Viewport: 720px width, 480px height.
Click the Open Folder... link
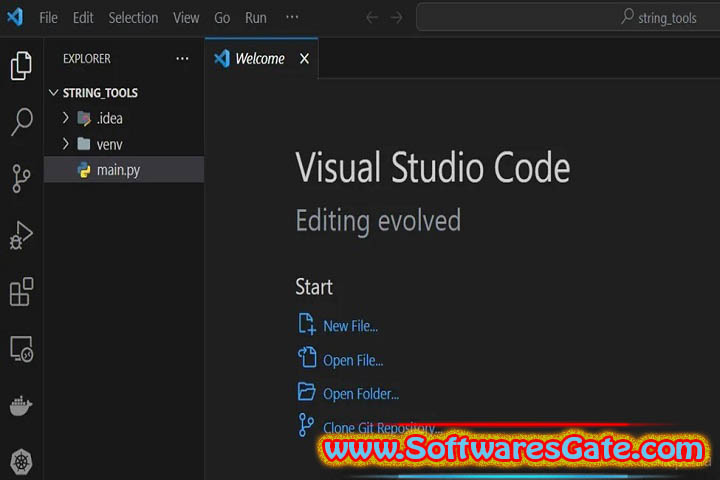tap(361, 394)
